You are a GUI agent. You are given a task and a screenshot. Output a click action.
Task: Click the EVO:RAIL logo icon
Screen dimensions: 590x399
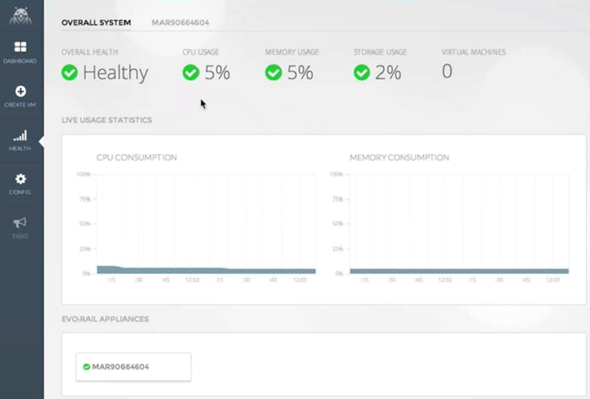tap(20, 16)
